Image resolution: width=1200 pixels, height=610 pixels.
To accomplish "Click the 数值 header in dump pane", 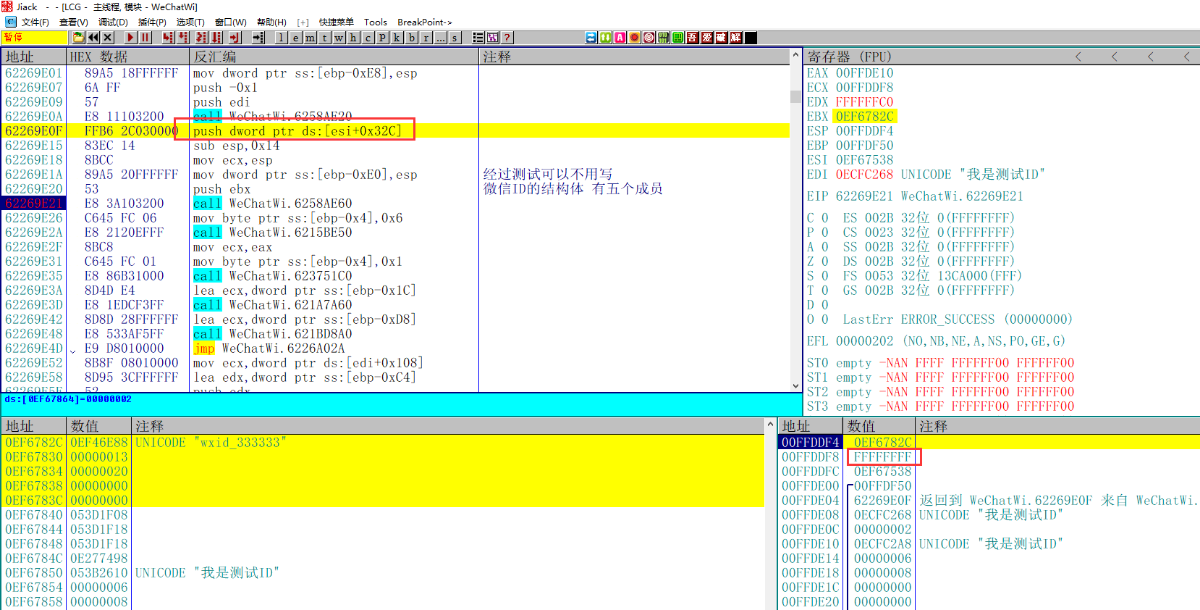I will tap(99, 427).
